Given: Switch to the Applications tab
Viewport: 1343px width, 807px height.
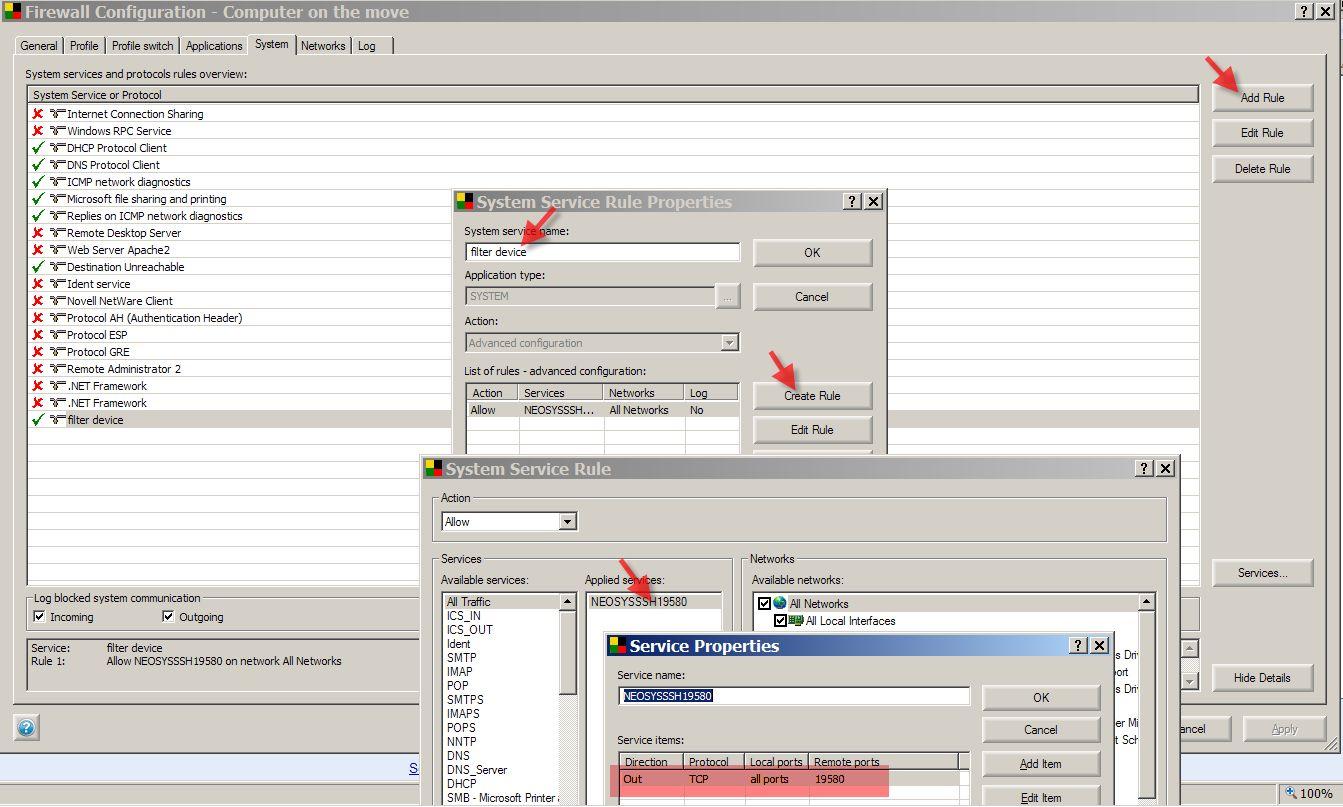Looking at the screenshot, I should click(x=214, y=46).
